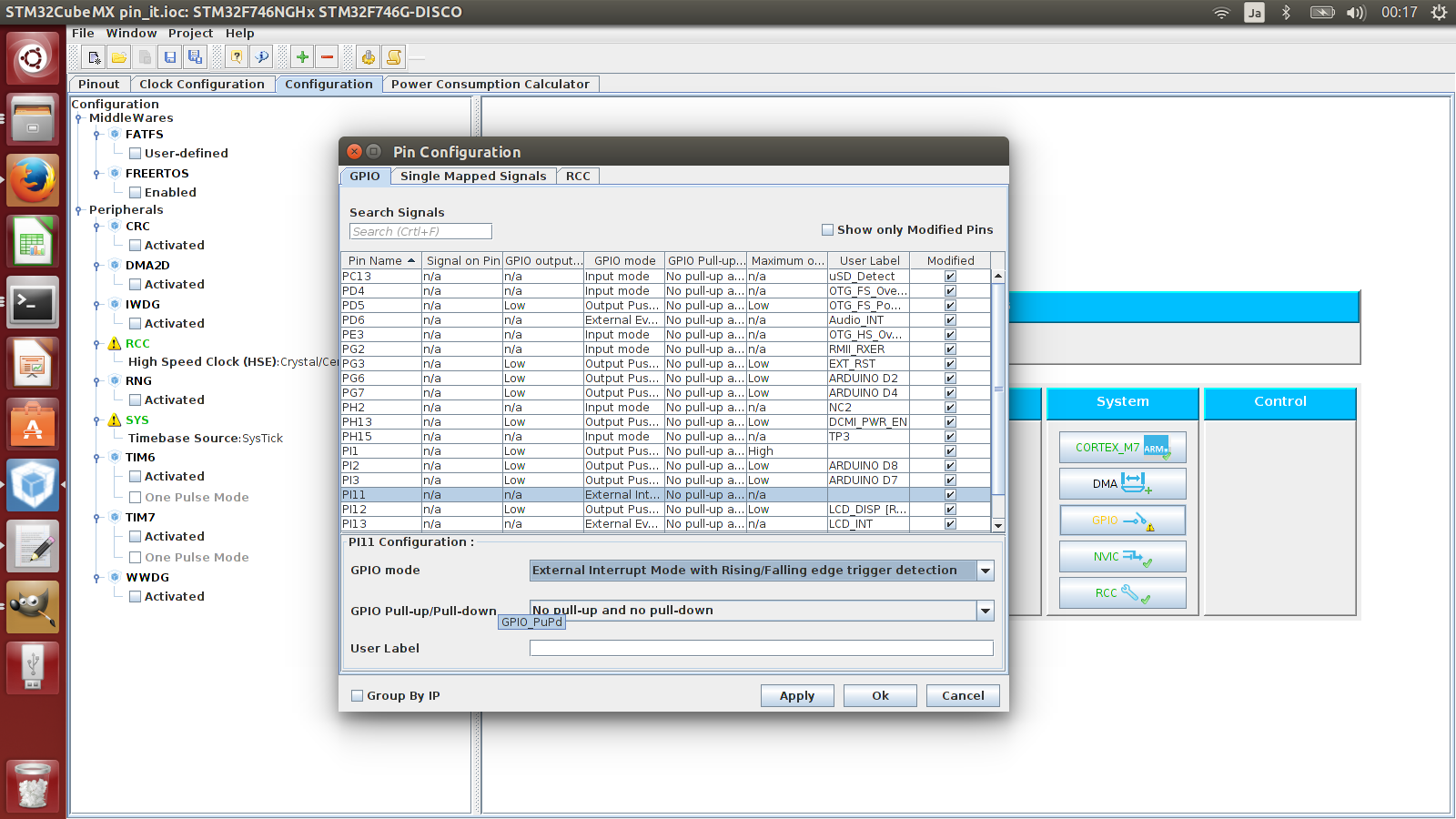Switch to the Single Mapped Signals tab

click(x=473, y=177)
